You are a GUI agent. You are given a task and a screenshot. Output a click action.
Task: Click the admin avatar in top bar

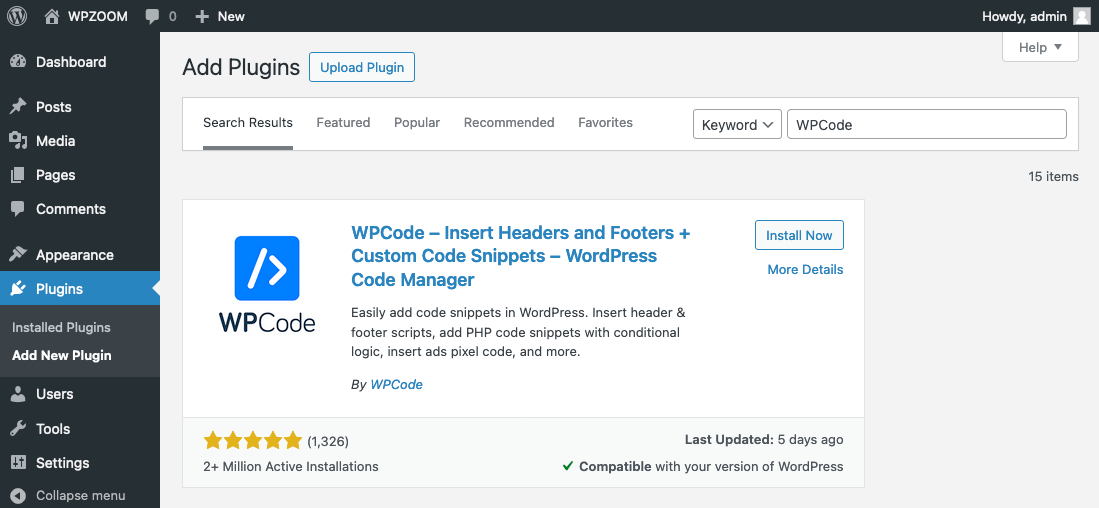[1082, 16]
